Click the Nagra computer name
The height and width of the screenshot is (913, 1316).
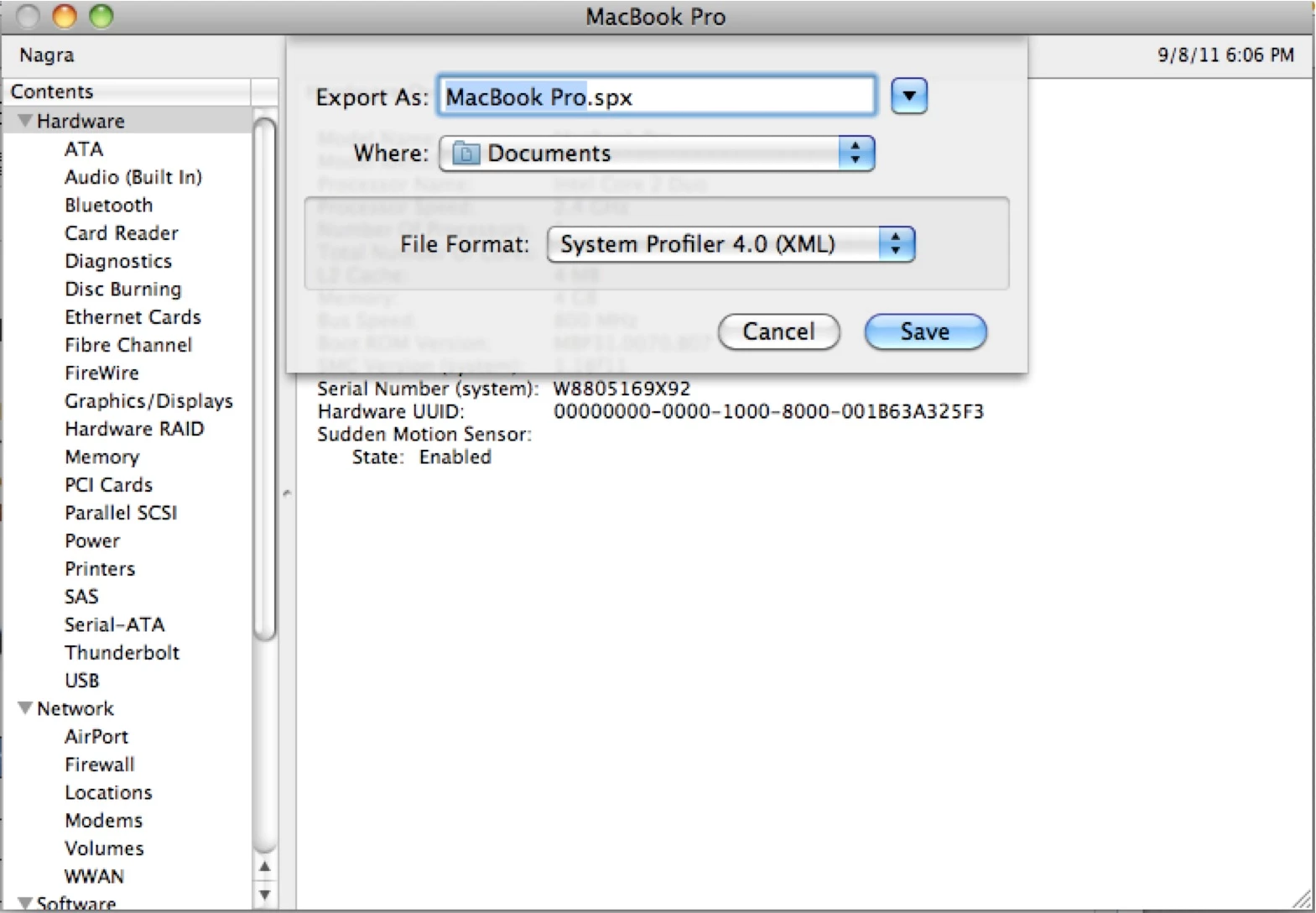coord(47,55)
